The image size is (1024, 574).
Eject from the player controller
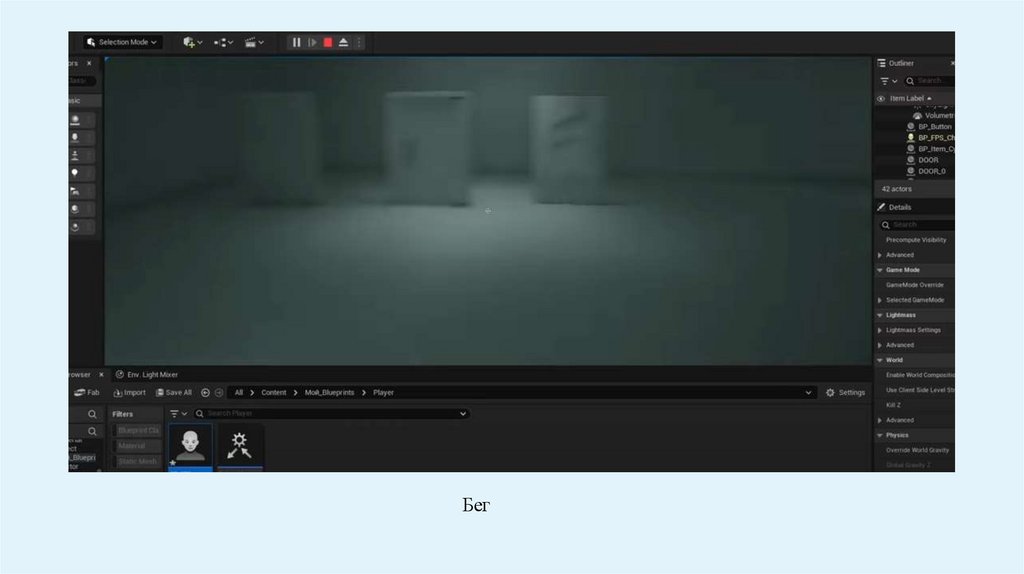point(344,42)
